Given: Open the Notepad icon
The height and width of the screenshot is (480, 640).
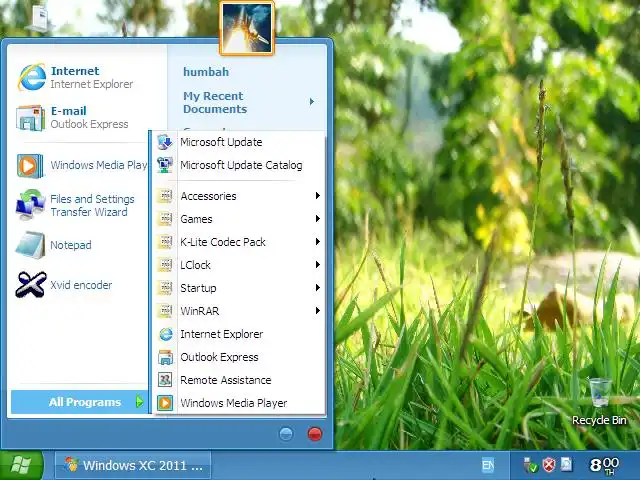Looking at the screenshot, I should click(30, 245).
